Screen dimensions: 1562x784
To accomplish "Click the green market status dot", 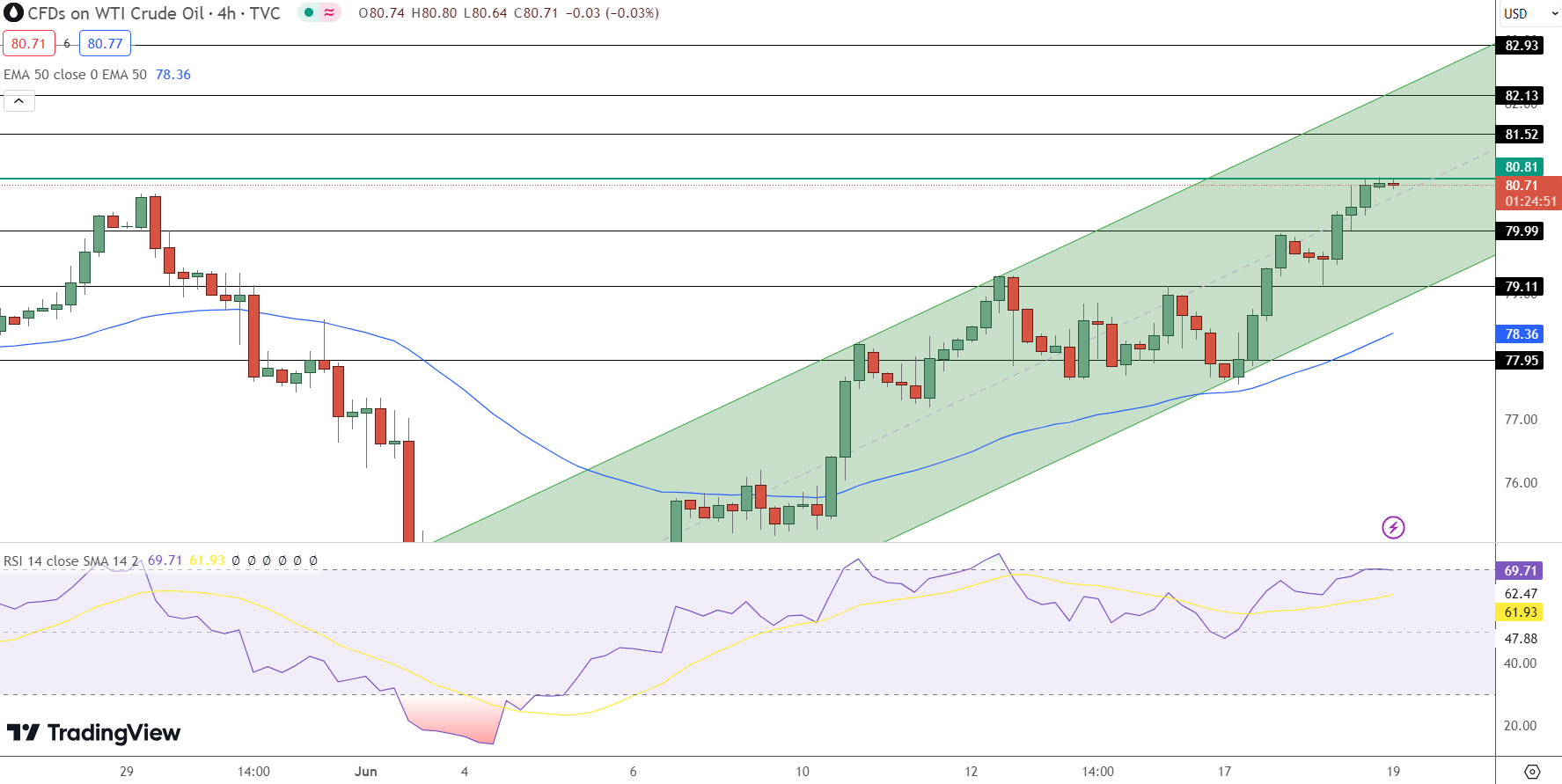I will pyautogui.click(x=309, y=13).
